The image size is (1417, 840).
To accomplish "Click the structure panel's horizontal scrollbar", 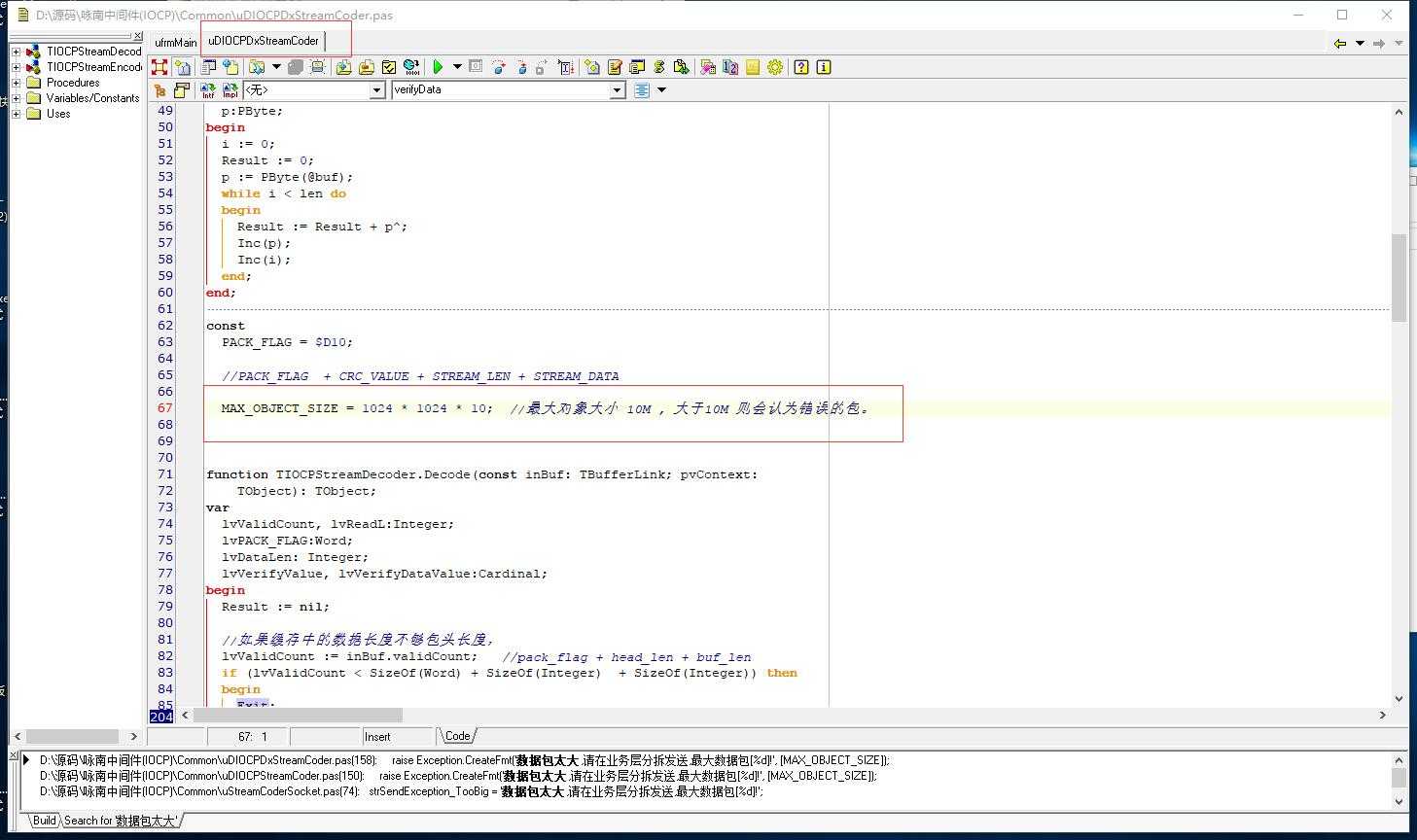I will [75, 737].
